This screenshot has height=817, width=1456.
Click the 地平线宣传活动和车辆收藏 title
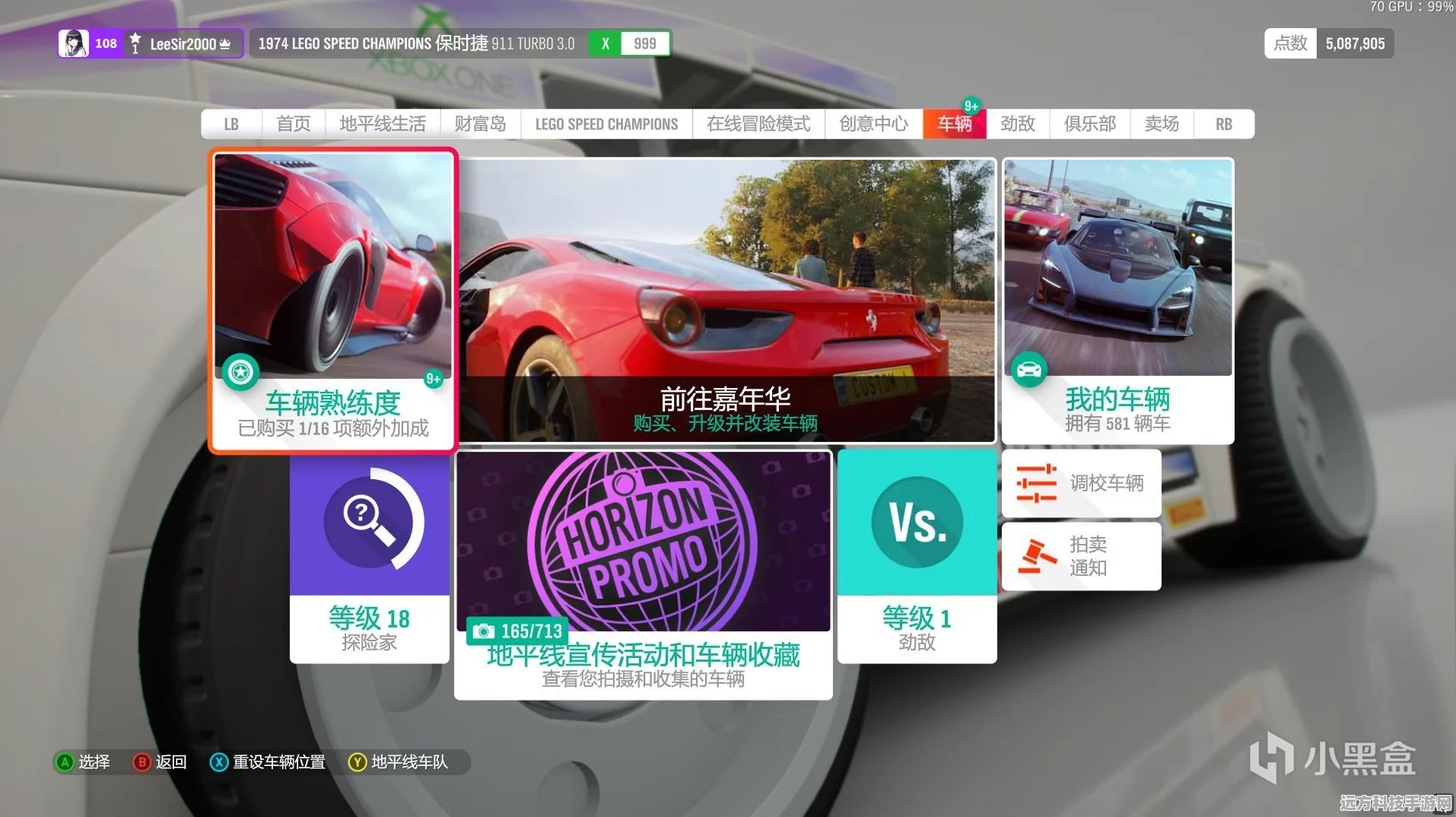643,654
